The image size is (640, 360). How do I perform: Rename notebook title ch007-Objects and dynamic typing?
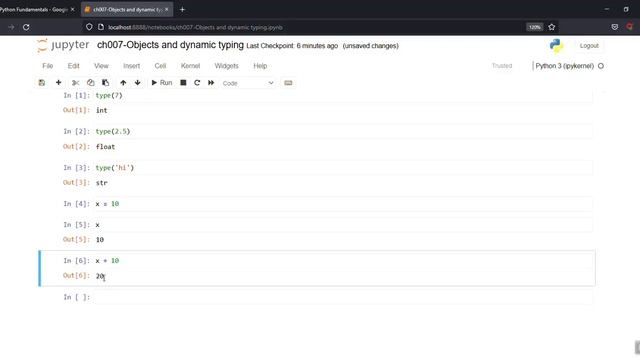tap(170, 45)
